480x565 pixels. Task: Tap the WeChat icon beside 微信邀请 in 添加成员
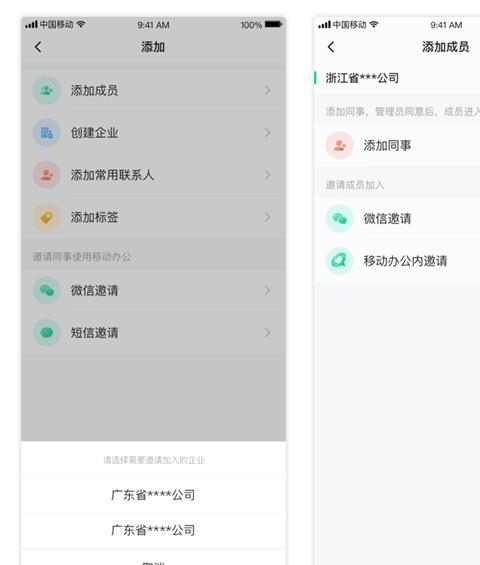tap(339, 218)
